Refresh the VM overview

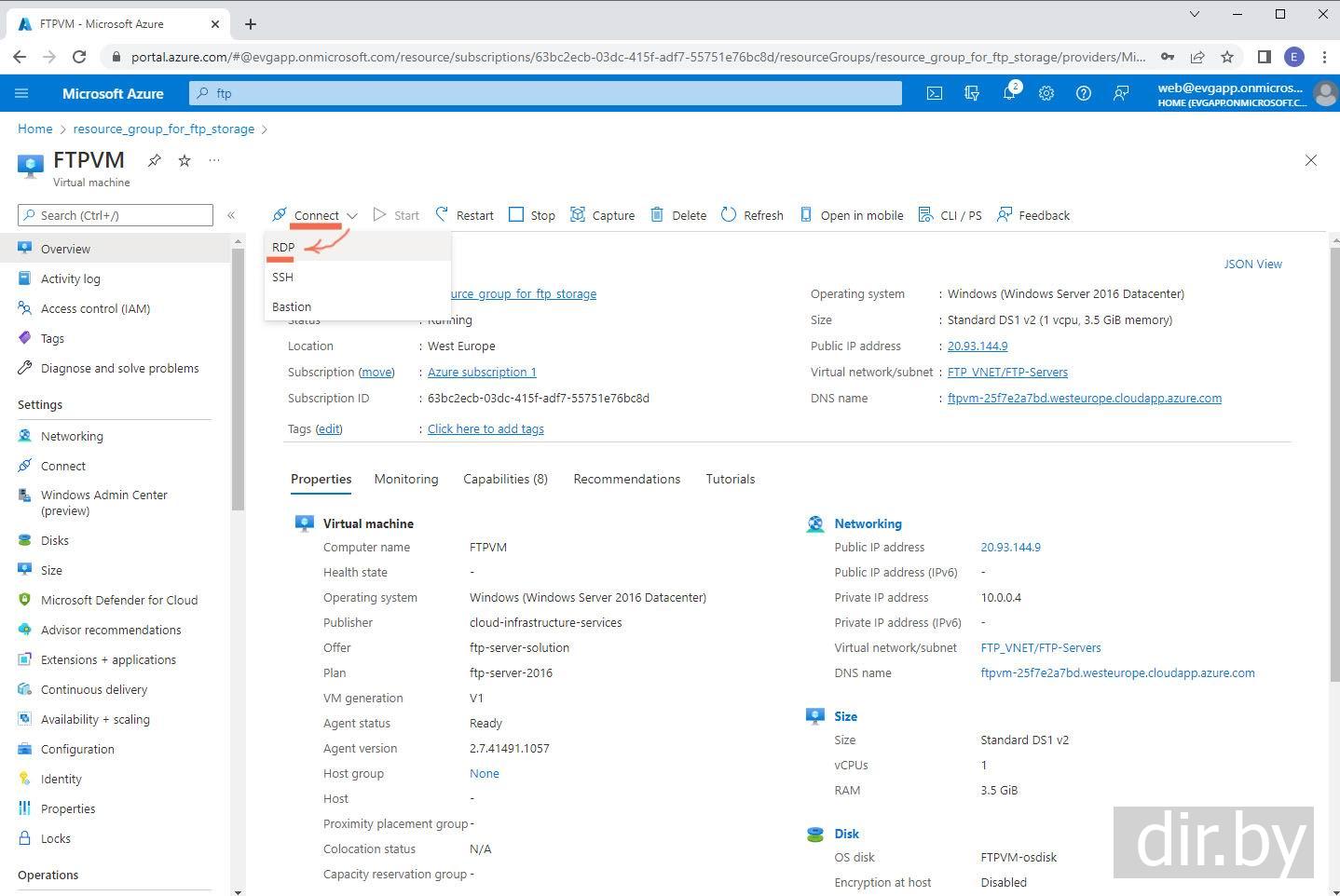tap(752, 215)
